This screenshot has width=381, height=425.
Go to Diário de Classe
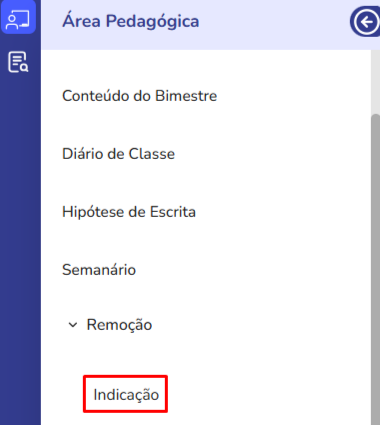tap(118, 154)
